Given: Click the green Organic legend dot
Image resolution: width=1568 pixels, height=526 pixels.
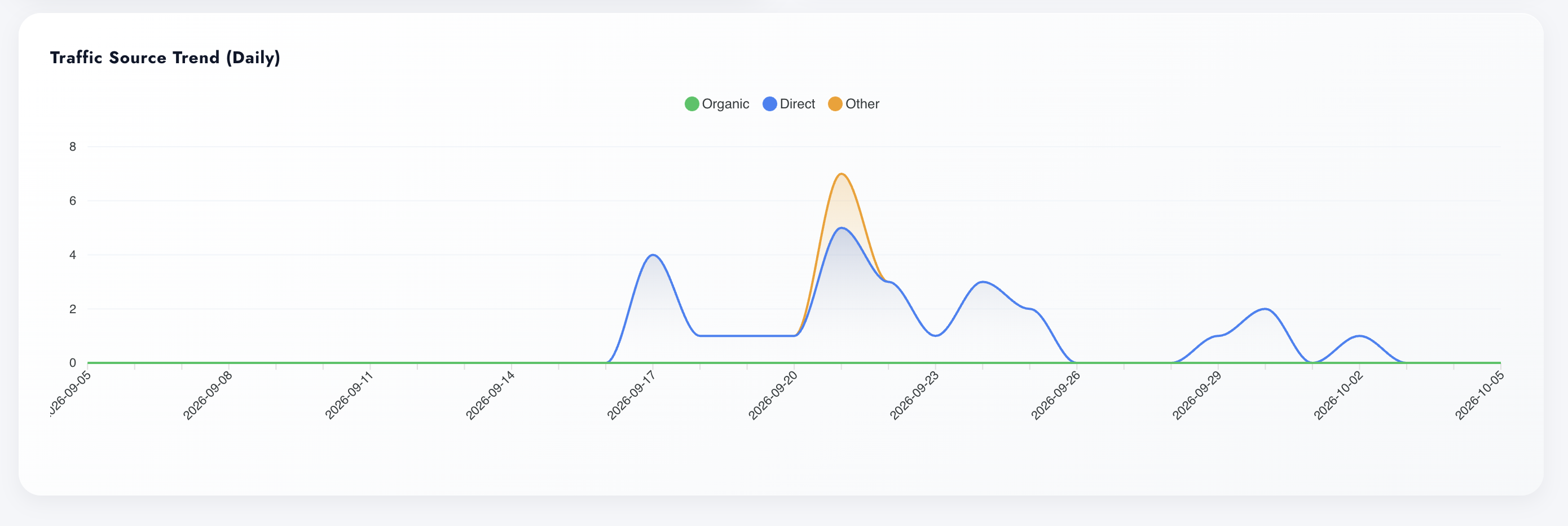Looking at the screenshot, I should pyautogui.click(x=691, y=104).
